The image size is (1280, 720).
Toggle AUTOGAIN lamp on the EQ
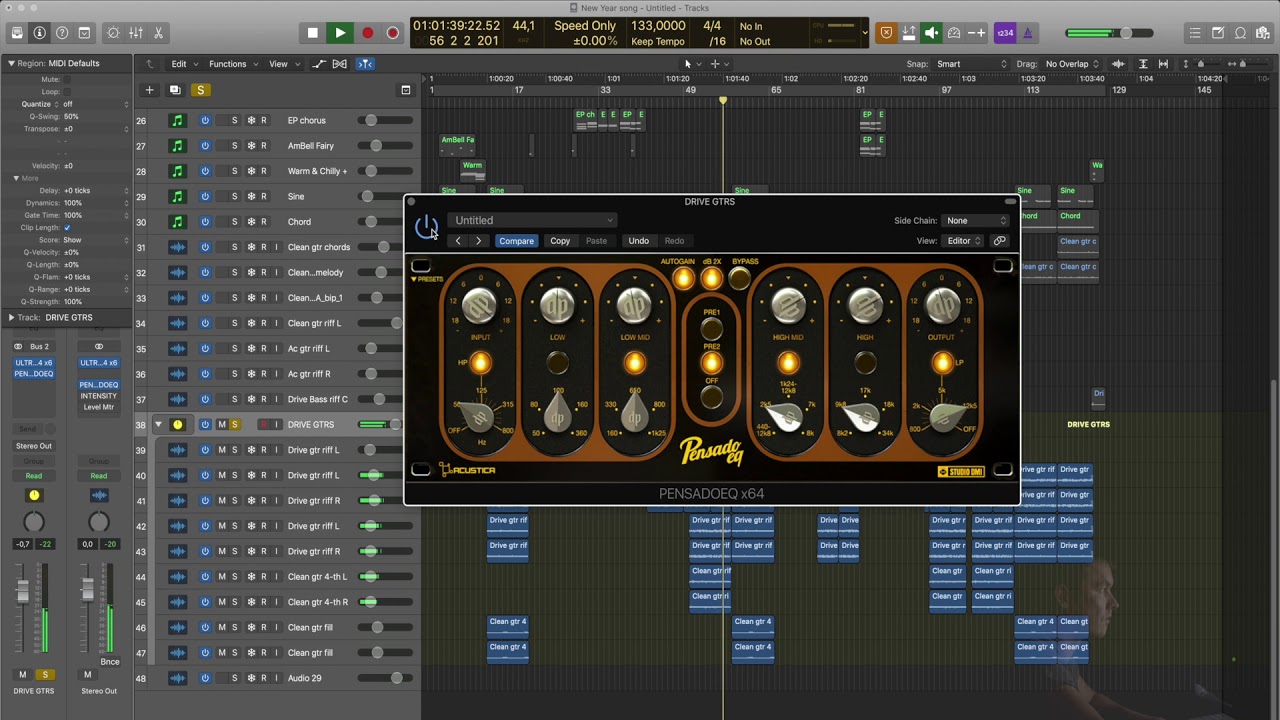pyautogui.click(x=682, y=279)
